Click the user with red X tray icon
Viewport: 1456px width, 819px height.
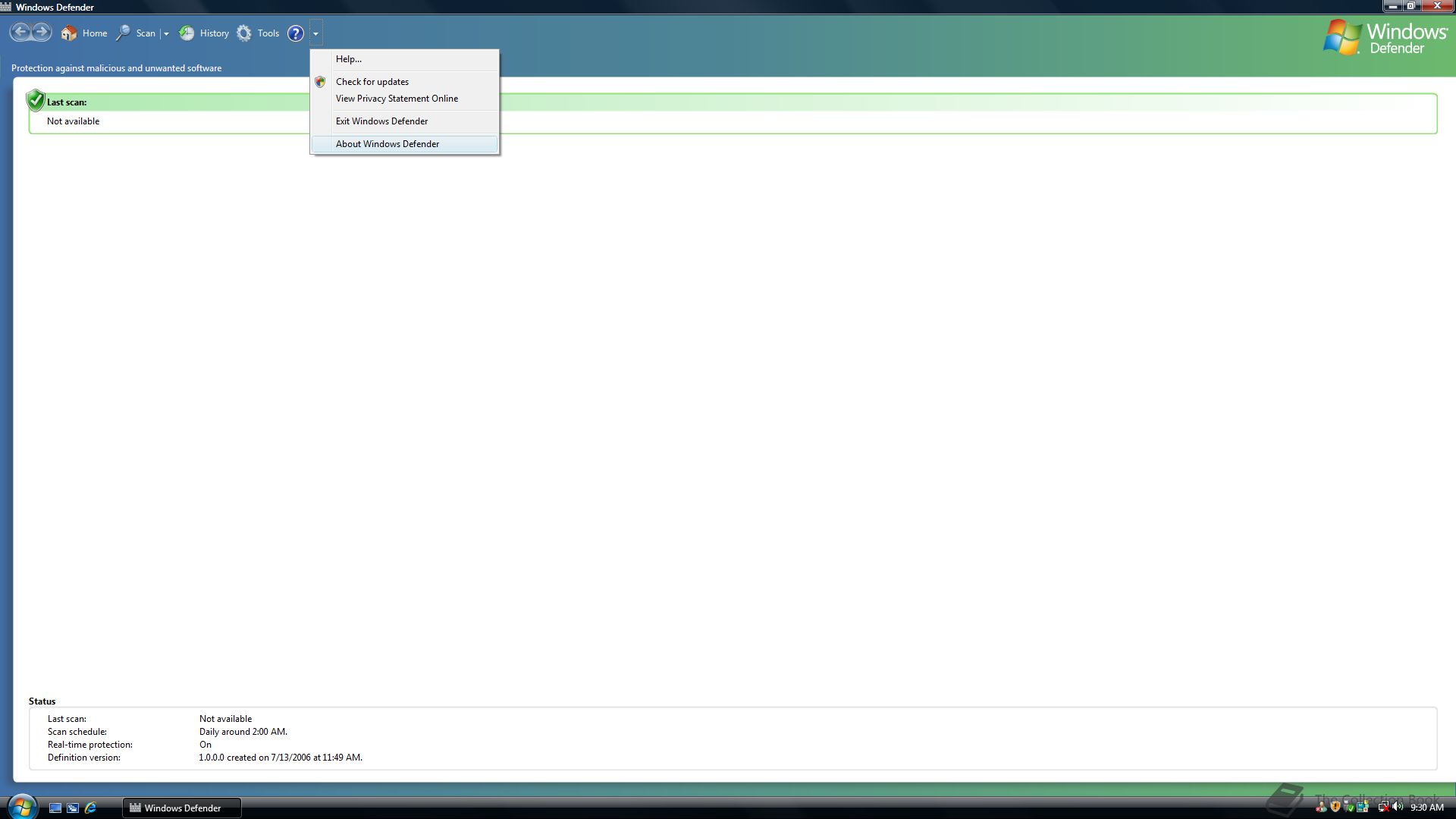tap(1321, 808)
